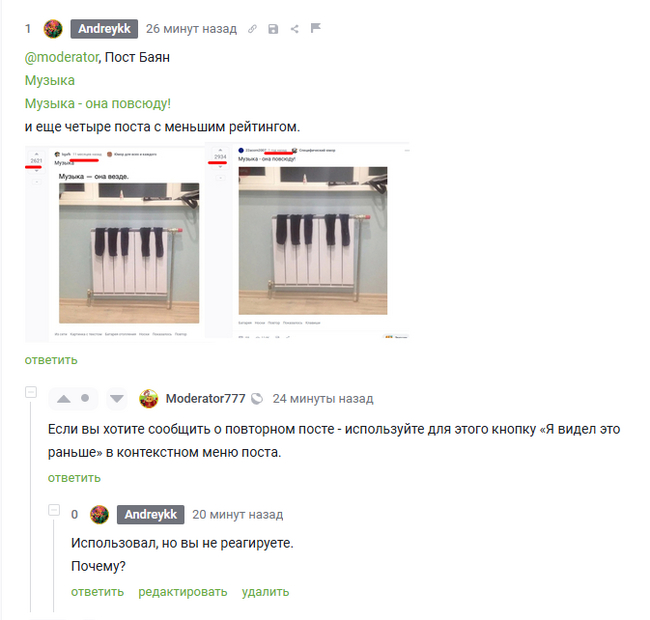This screenshot has width=650, height=620.
Task: Reply to Moderator777 via 'ответить'
Action: click(74, 477)
